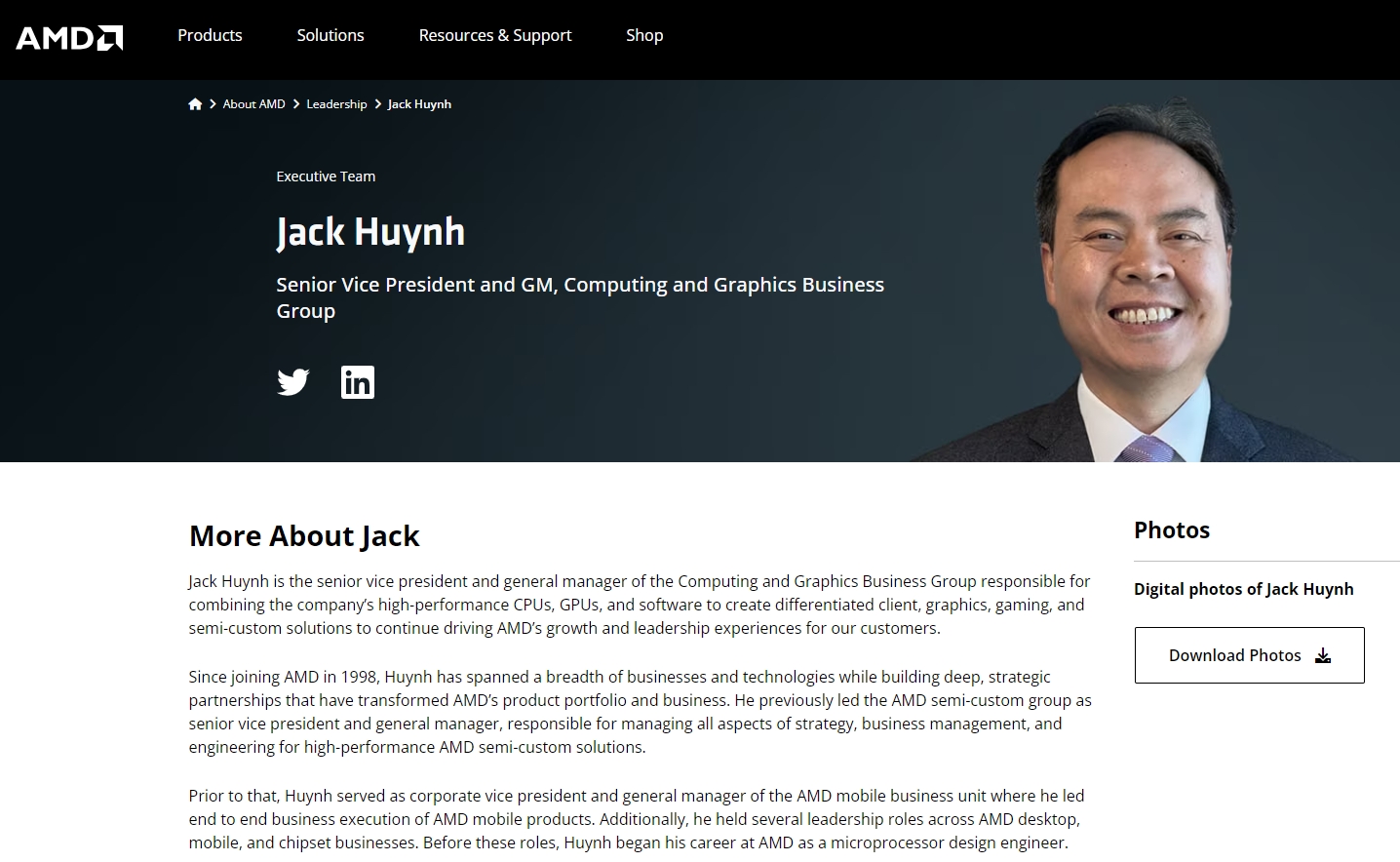
Task: Click the paragraph starting 'Prior to that, Huynh served'
Action: click(x=637, y=819)
